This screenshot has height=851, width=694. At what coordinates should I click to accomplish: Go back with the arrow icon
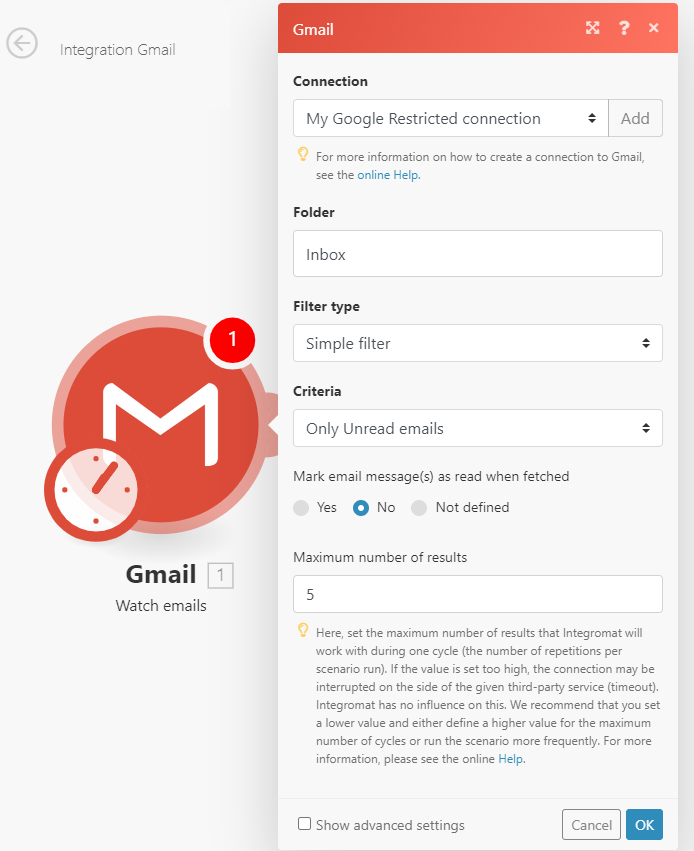click(22, 43)
